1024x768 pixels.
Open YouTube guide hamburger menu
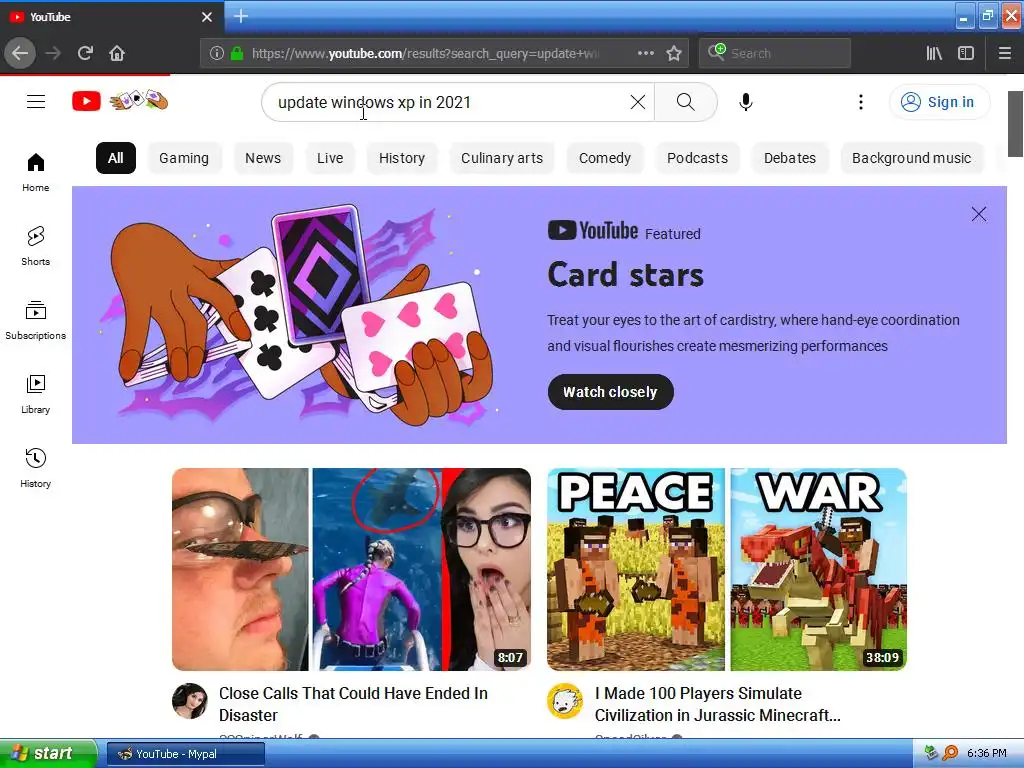(36, 102)
